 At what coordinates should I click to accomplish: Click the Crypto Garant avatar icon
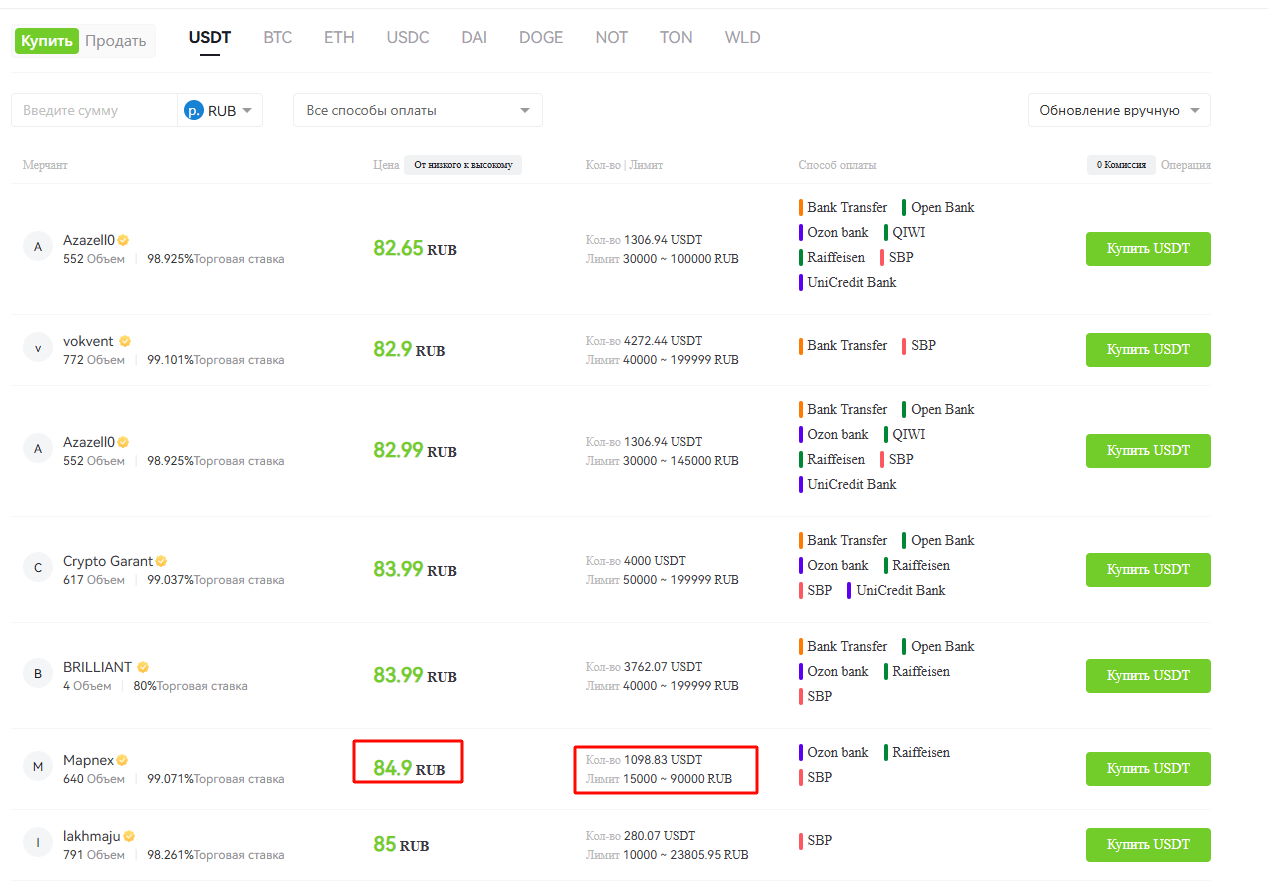click(38, 568)
